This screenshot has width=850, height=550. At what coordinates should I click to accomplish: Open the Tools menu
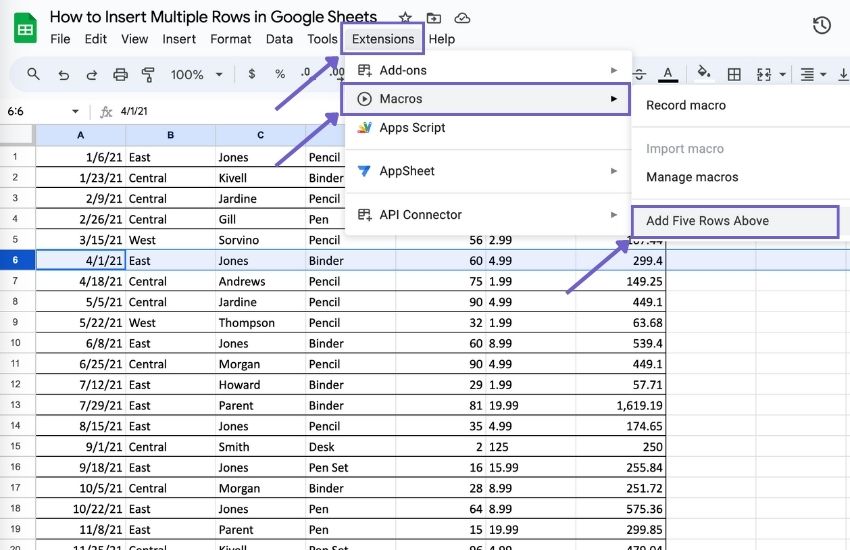pyautogui.click(x=322, y=39)
